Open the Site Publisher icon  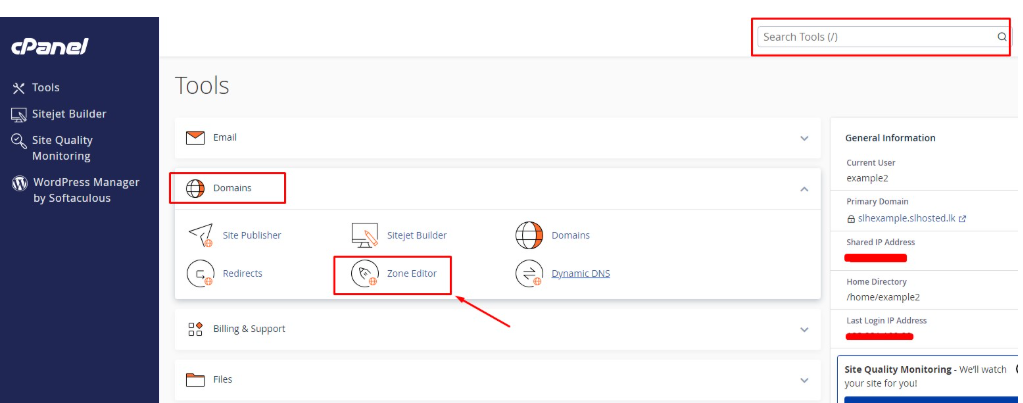pyautogui.click(x=201, y=235)
